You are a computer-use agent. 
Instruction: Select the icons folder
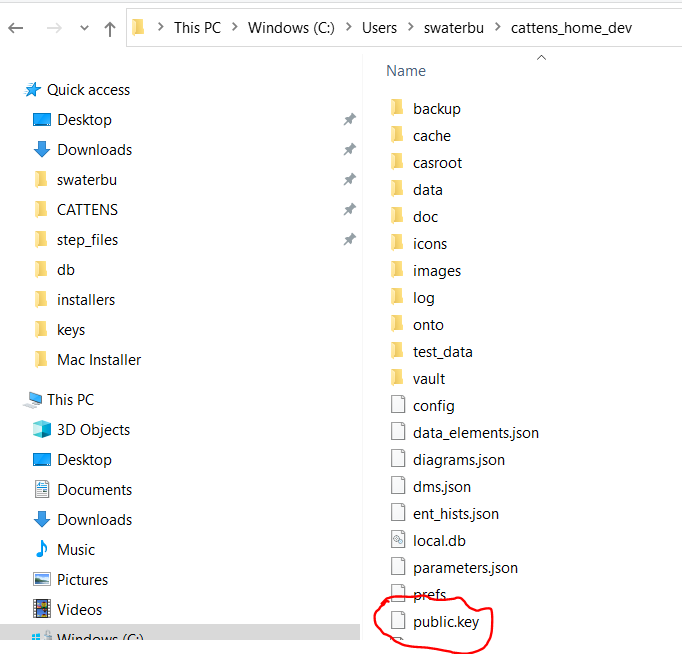click(x=430, y=244)
